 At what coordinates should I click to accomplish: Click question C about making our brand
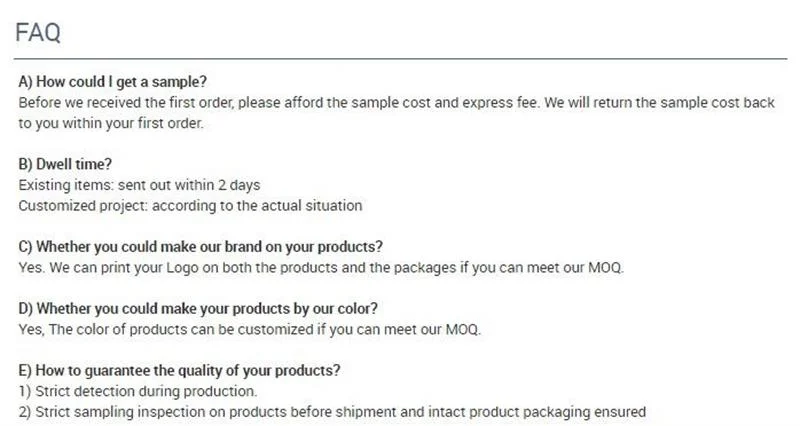tap(201, 246)
